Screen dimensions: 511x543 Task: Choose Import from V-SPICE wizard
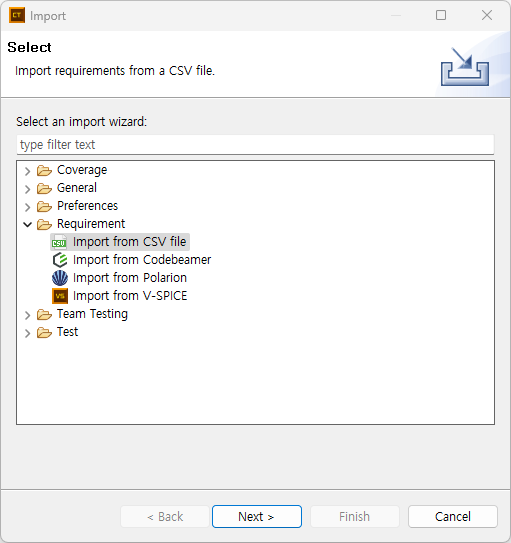click(x=130, y=296)
